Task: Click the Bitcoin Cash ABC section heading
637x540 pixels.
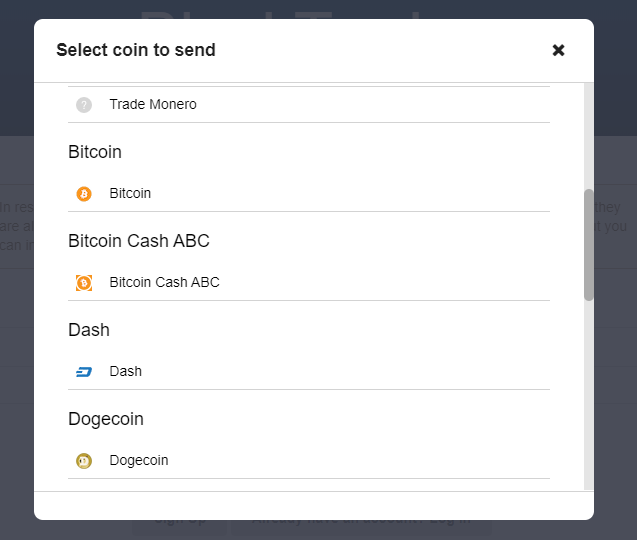Action: [x=139, y=241]
